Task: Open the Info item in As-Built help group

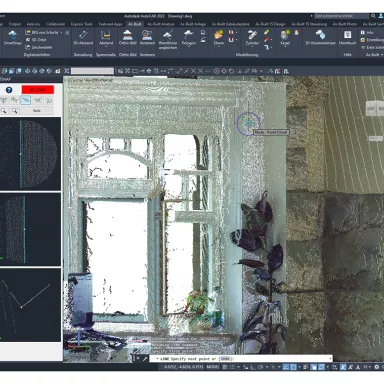Action: (x=367, y=32)
